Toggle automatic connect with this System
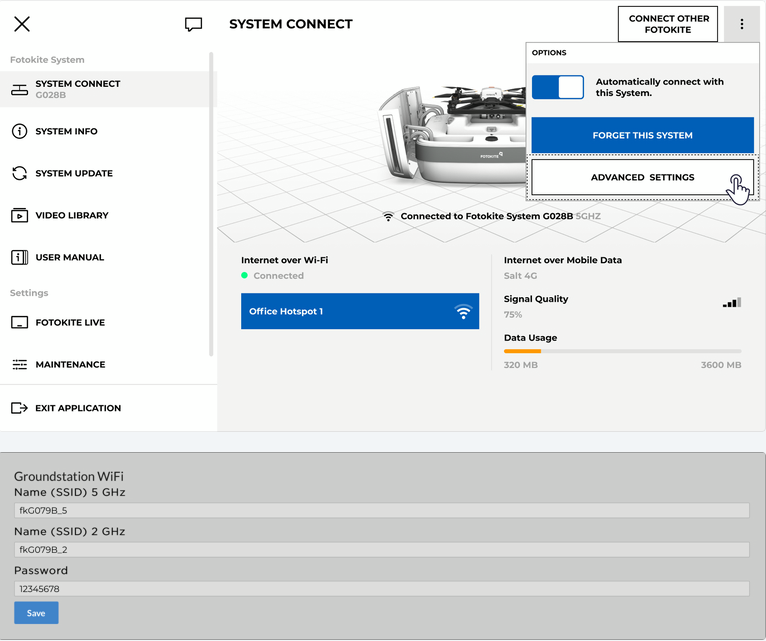The image size is (766, 641). tap(558, 87)
